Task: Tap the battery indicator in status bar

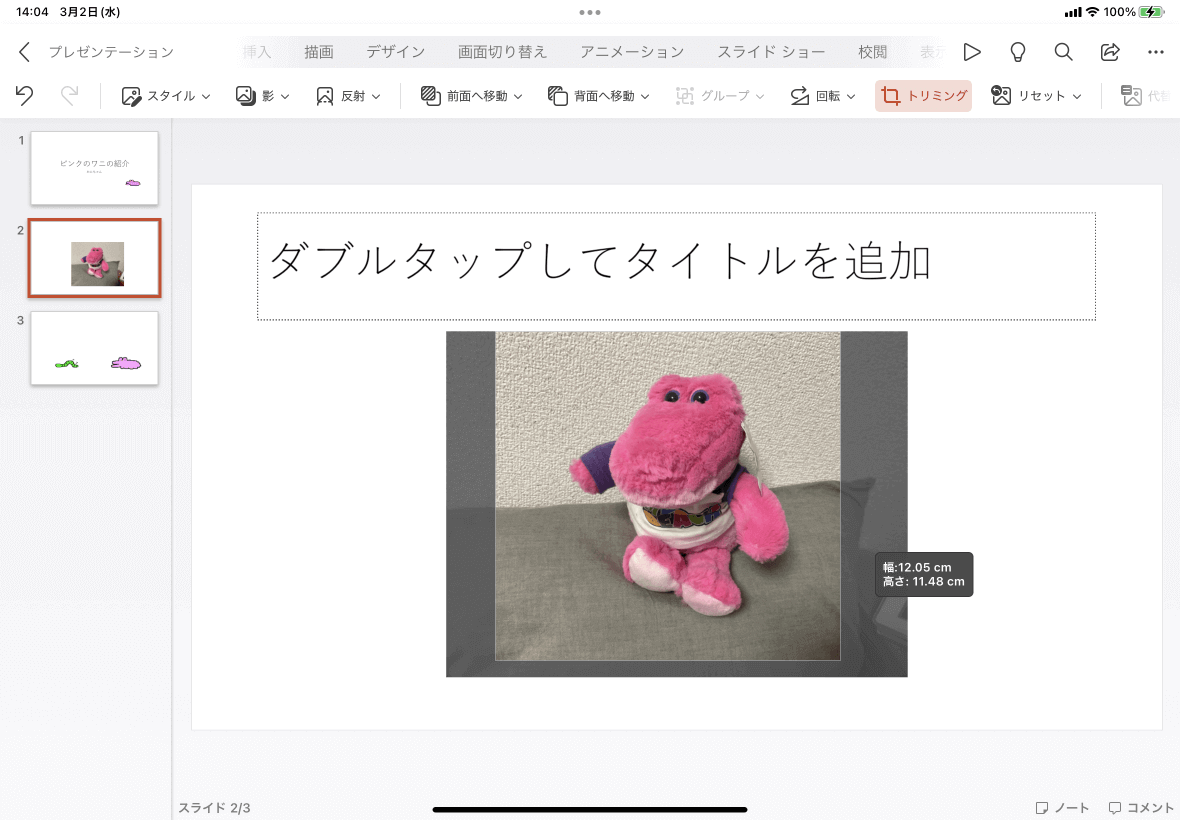Action: click(1151, 12)
